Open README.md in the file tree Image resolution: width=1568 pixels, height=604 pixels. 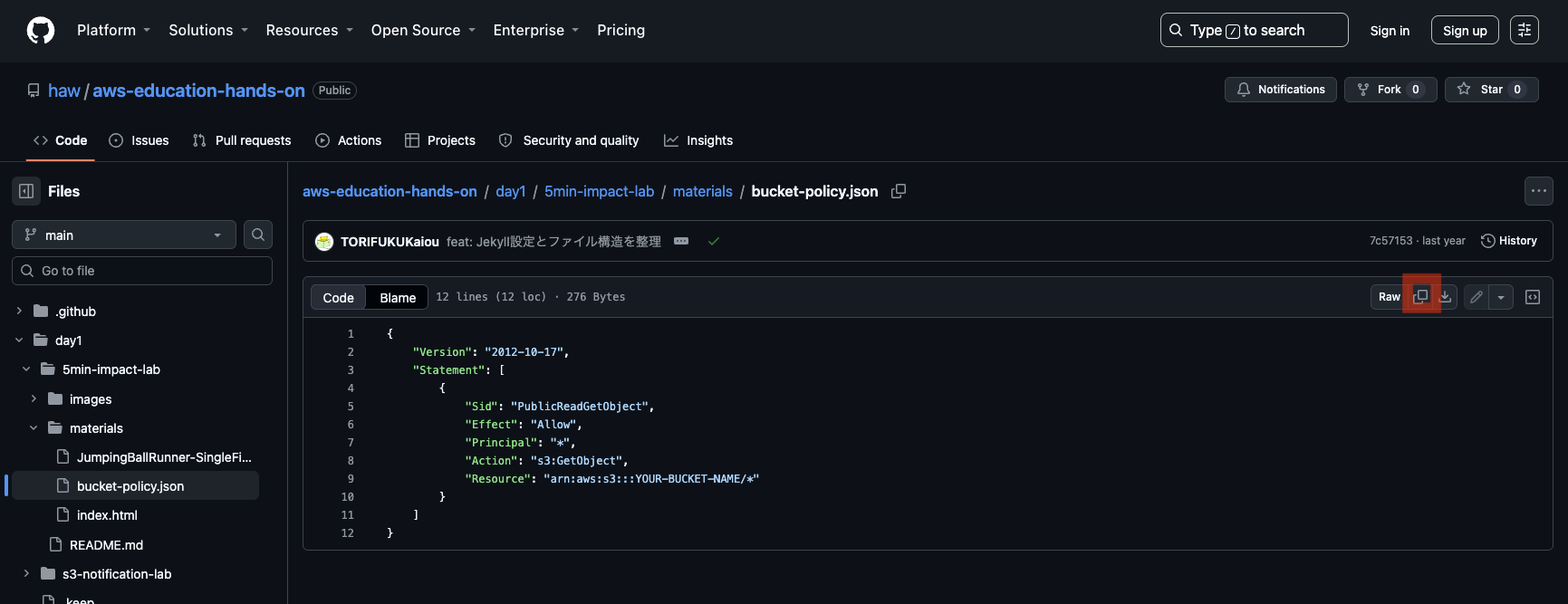[106, 545]
